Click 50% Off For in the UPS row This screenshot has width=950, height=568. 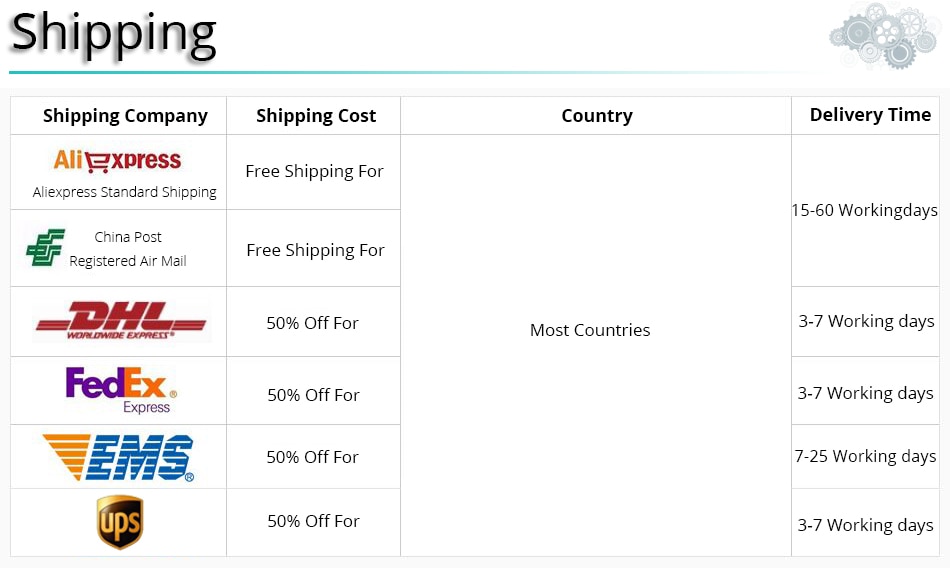(313, 521)
